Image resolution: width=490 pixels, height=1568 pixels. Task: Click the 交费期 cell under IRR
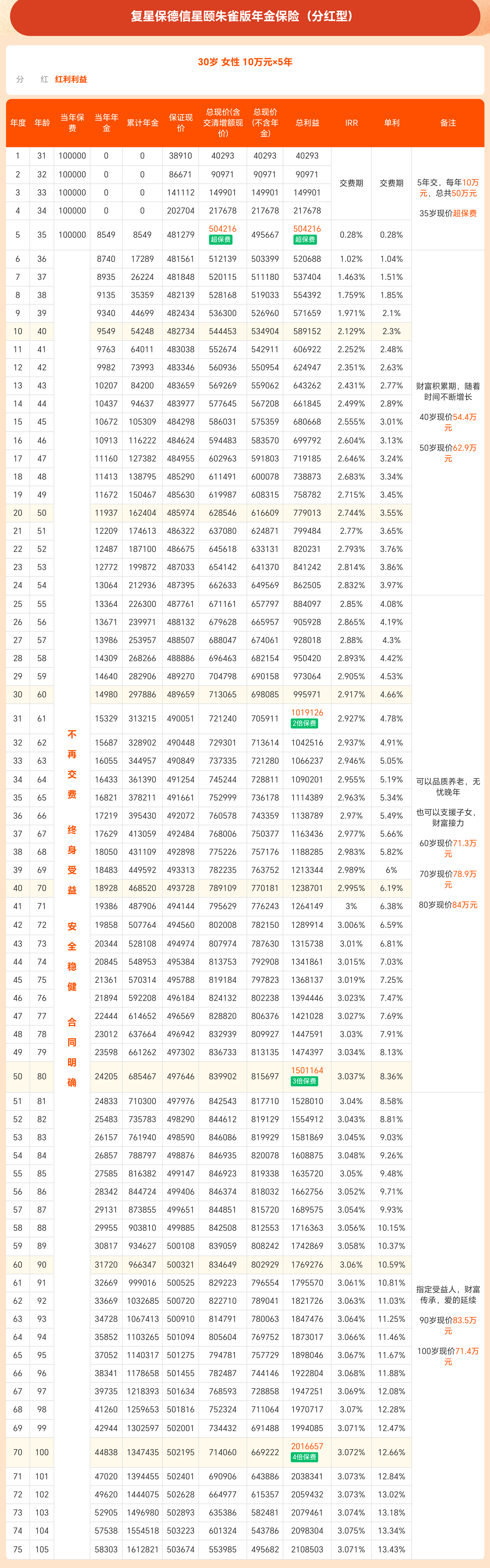[351, 183]
